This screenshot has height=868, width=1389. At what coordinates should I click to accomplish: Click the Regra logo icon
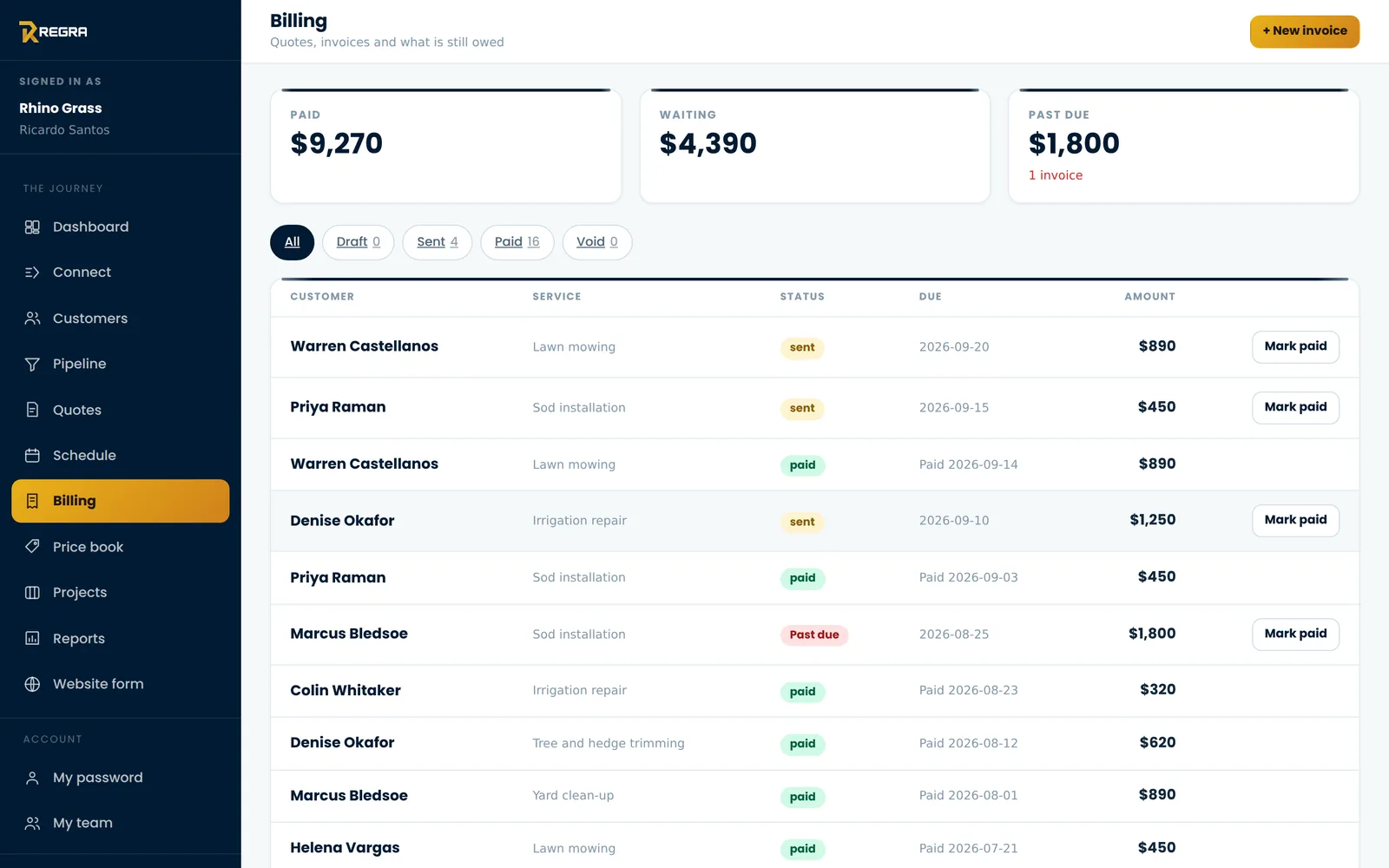click(29, 31)
